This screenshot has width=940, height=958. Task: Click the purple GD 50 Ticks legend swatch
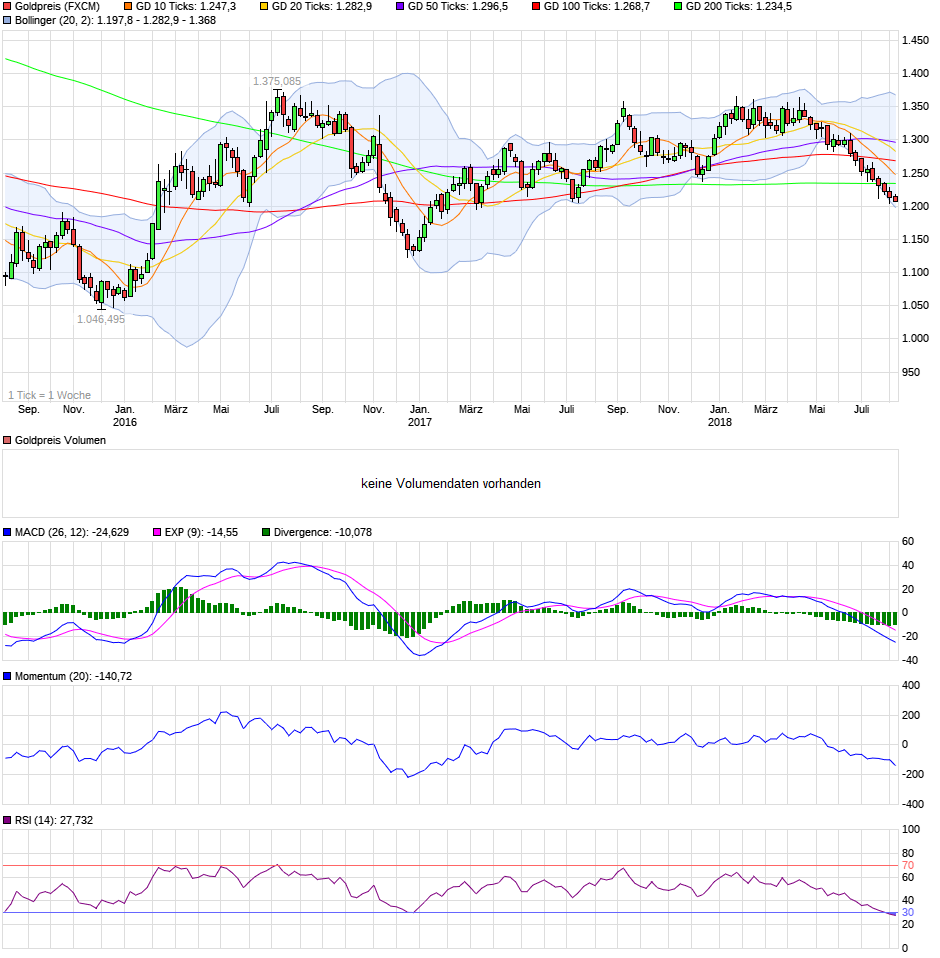pos(400,6)
